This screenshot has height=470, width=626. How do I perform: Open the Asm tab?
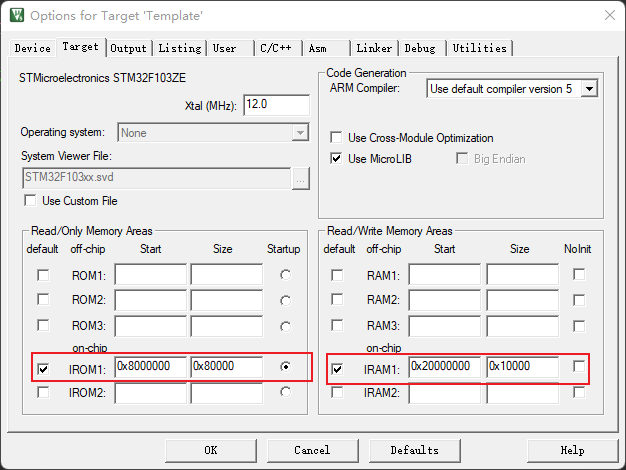point(326,48)
